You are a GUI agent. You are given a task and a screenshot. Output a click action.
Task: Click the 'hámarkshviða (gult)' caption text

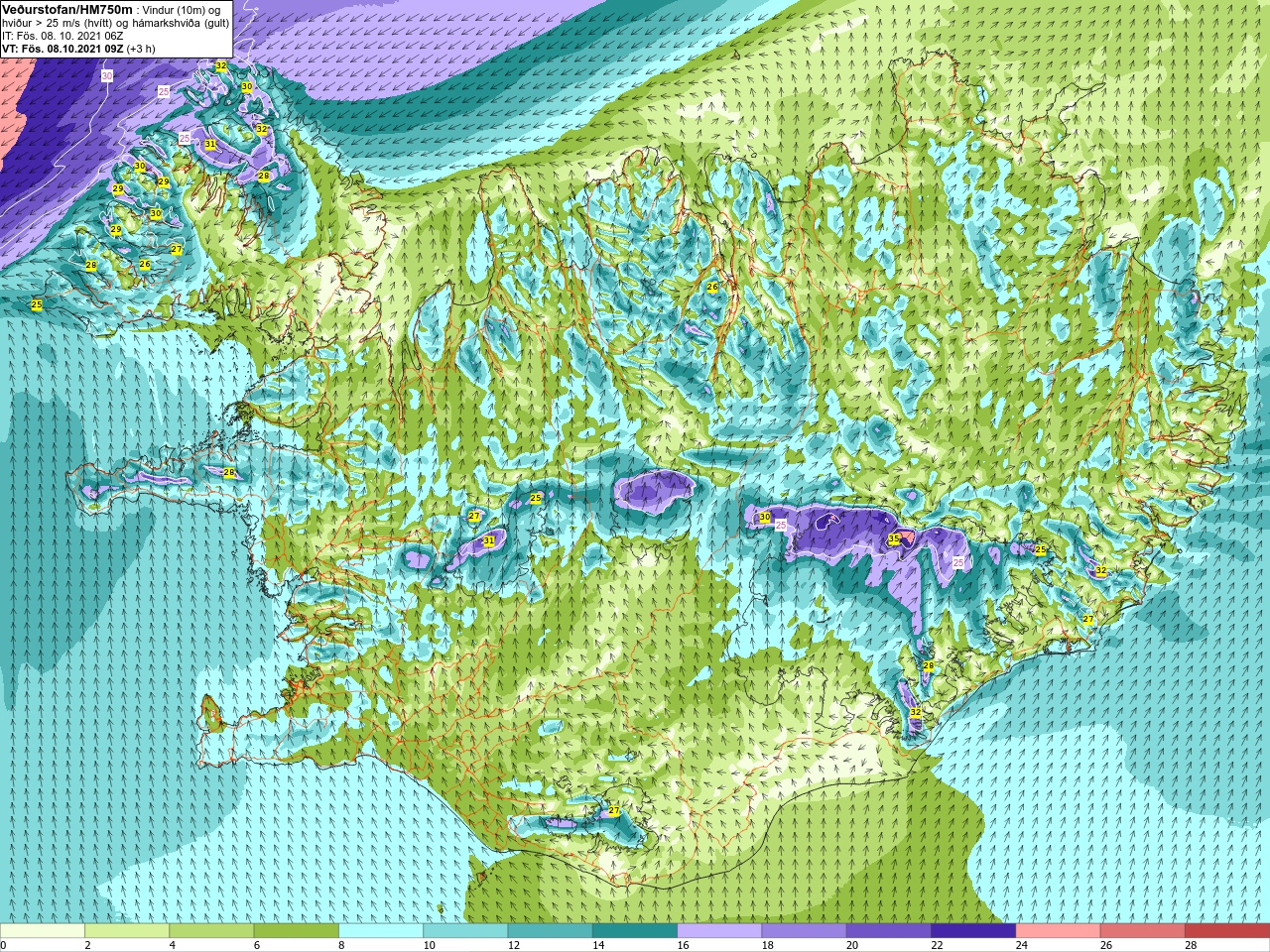point(181,22)
